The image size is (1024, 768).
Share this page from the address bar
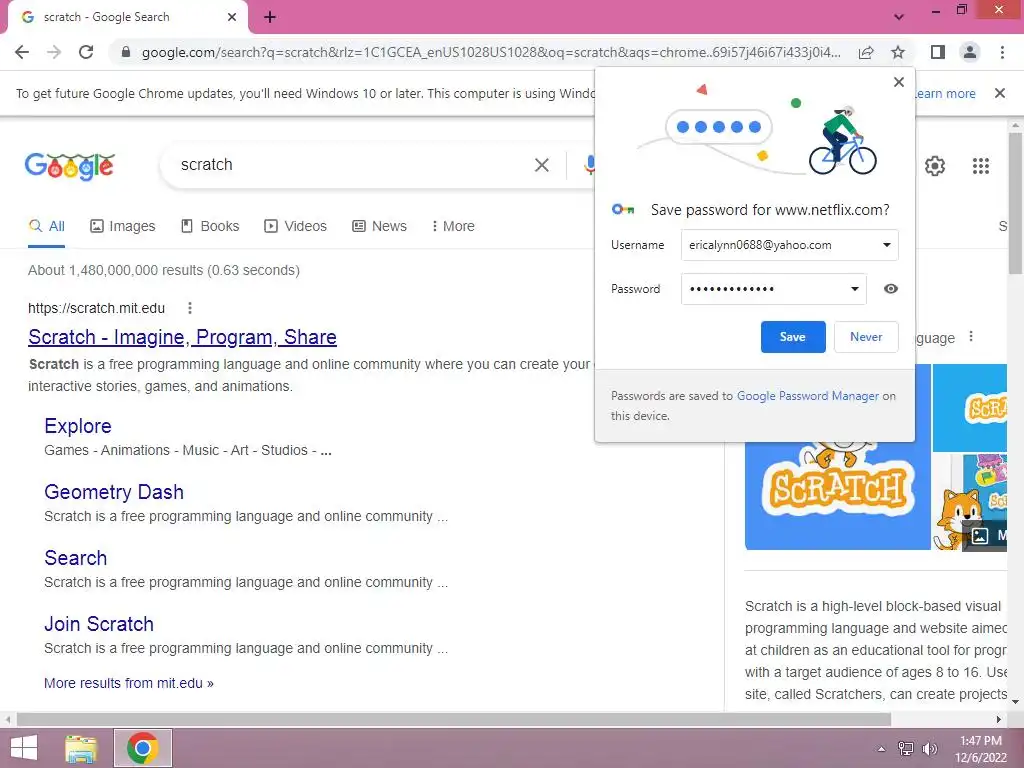pos(866,52)
